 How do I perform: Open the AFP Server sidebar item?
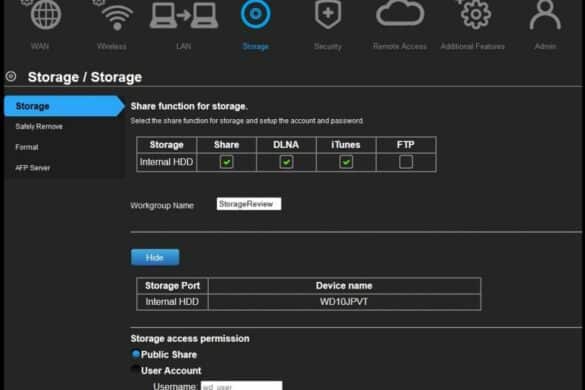click(x=33, y=168)
